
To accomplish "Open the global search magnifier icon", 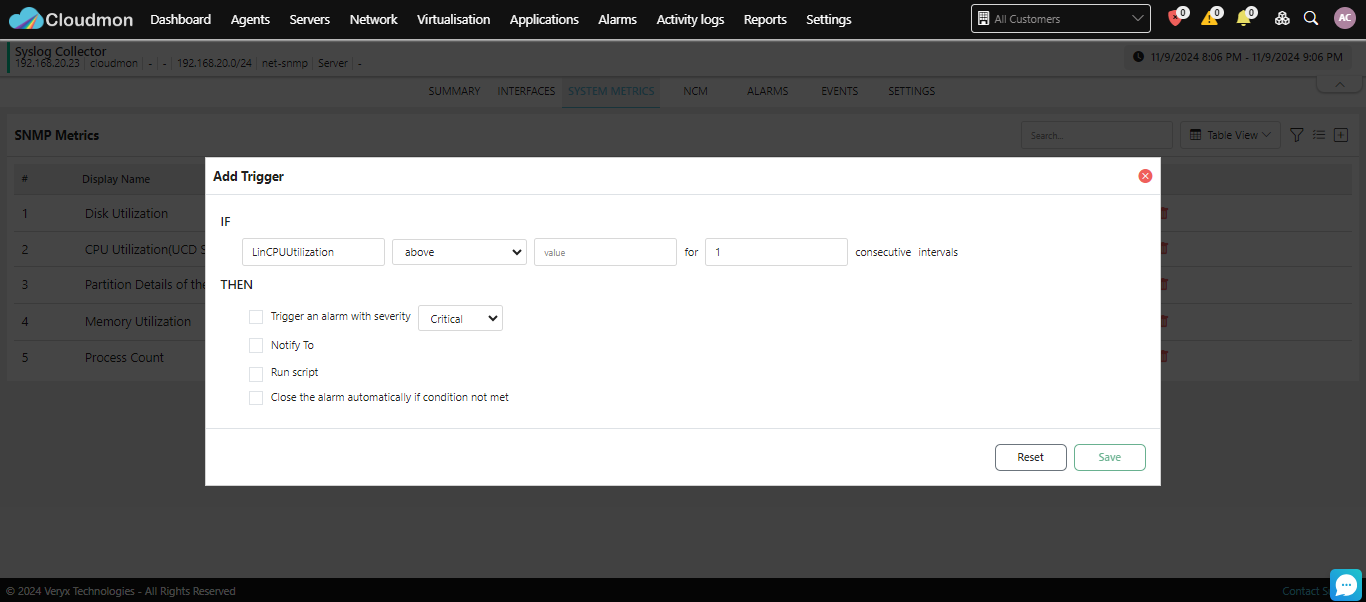I will pos(1311,18).
